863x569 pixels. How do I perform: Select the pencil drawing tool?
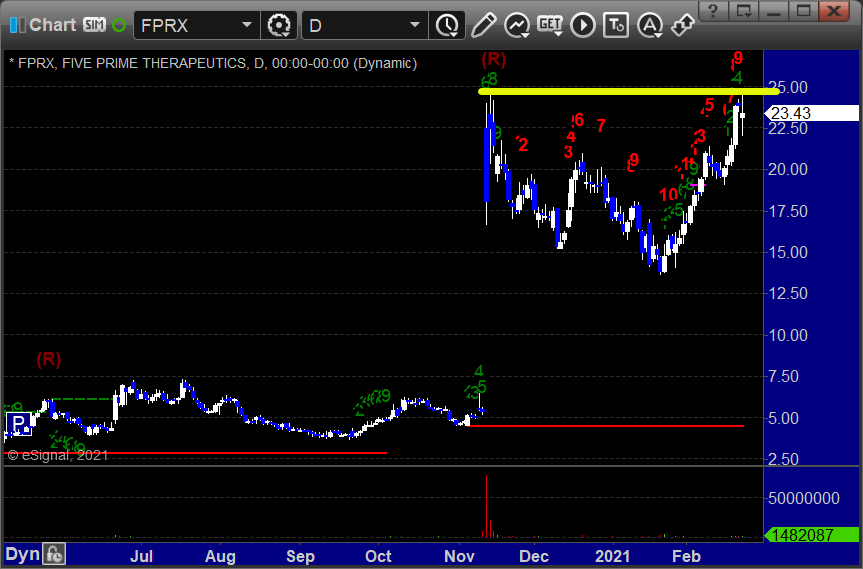pos(483,25)
